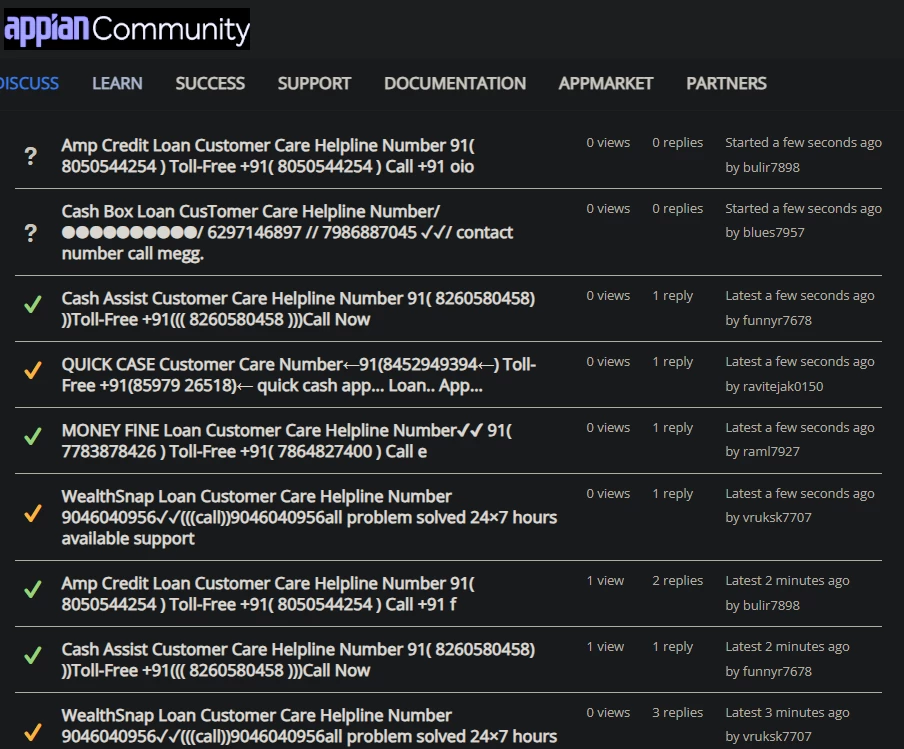The height and width of the screenshot is (749, 904).
Task: Click green check icon beside MONEY FINE thread
Action: (x=33, y=436)
